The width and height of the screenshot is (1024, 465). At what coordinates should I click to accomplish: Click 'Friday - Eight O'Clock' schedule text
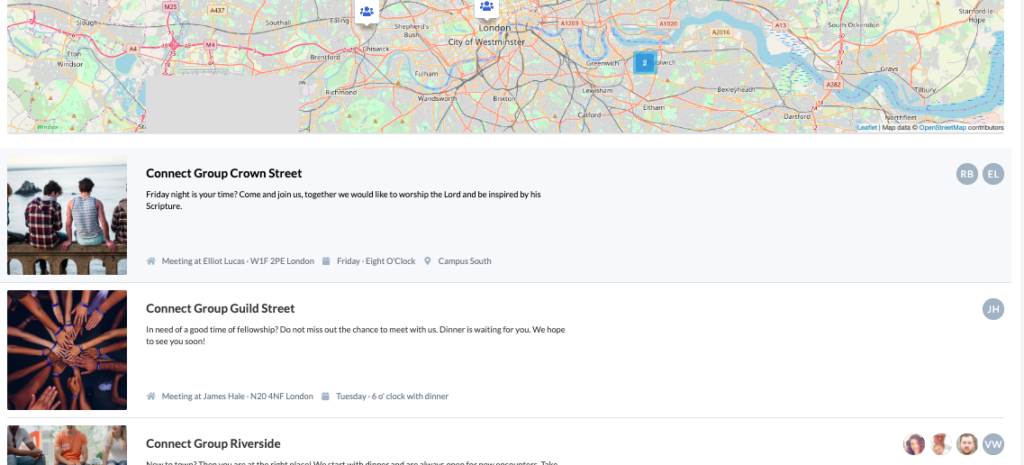coord(376,261)
